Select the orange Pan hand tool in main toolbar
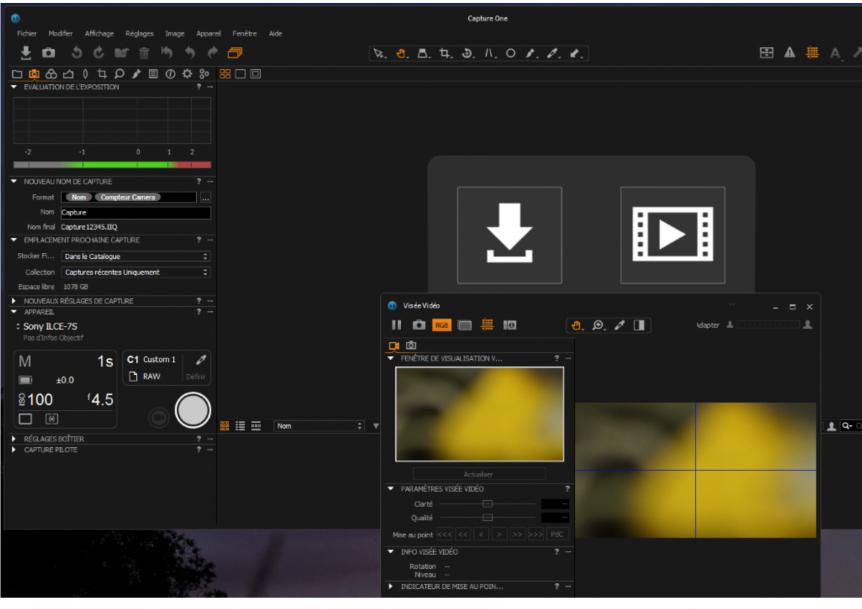The height and width of the screenshot is (609, 862). [x=402, y=53]
